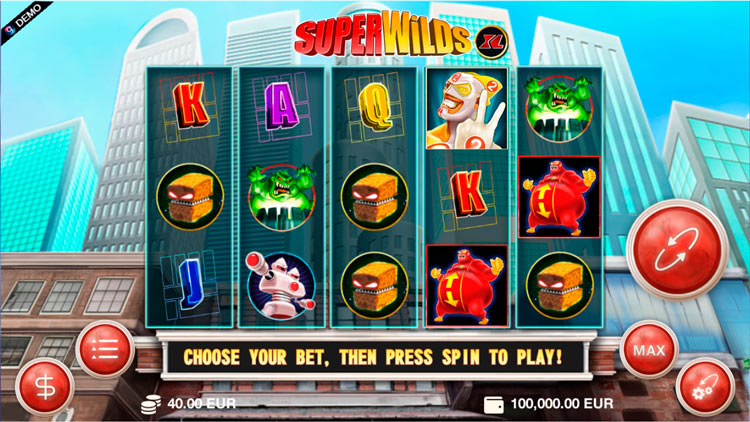Select the red fat hero on fourth reel

tap(467, 286)
